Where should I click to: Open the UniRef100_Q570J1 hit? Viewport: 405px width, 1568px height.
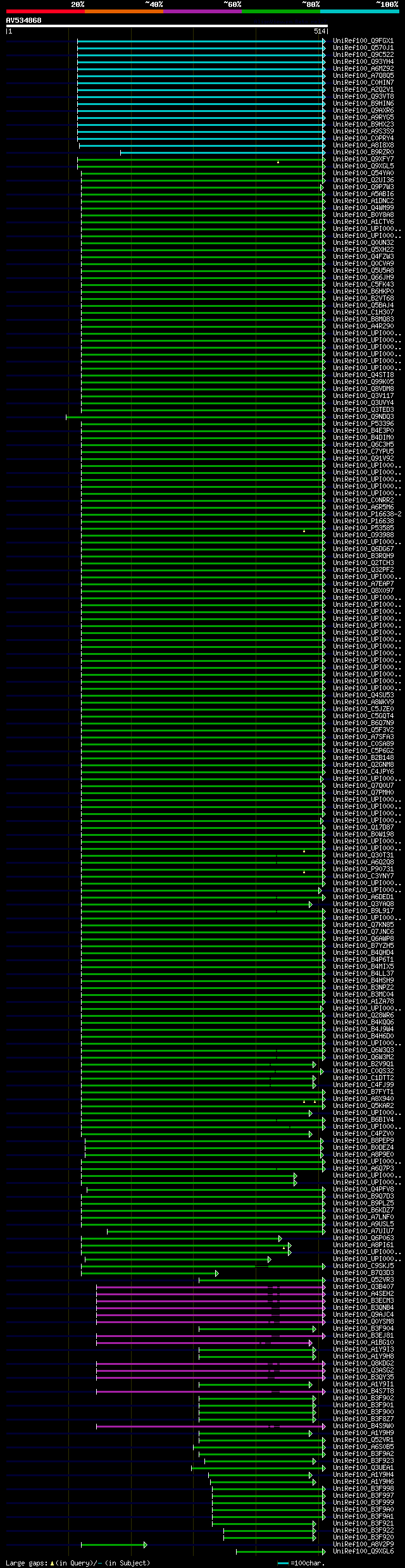pyautogui.click(x=363, y=48)
